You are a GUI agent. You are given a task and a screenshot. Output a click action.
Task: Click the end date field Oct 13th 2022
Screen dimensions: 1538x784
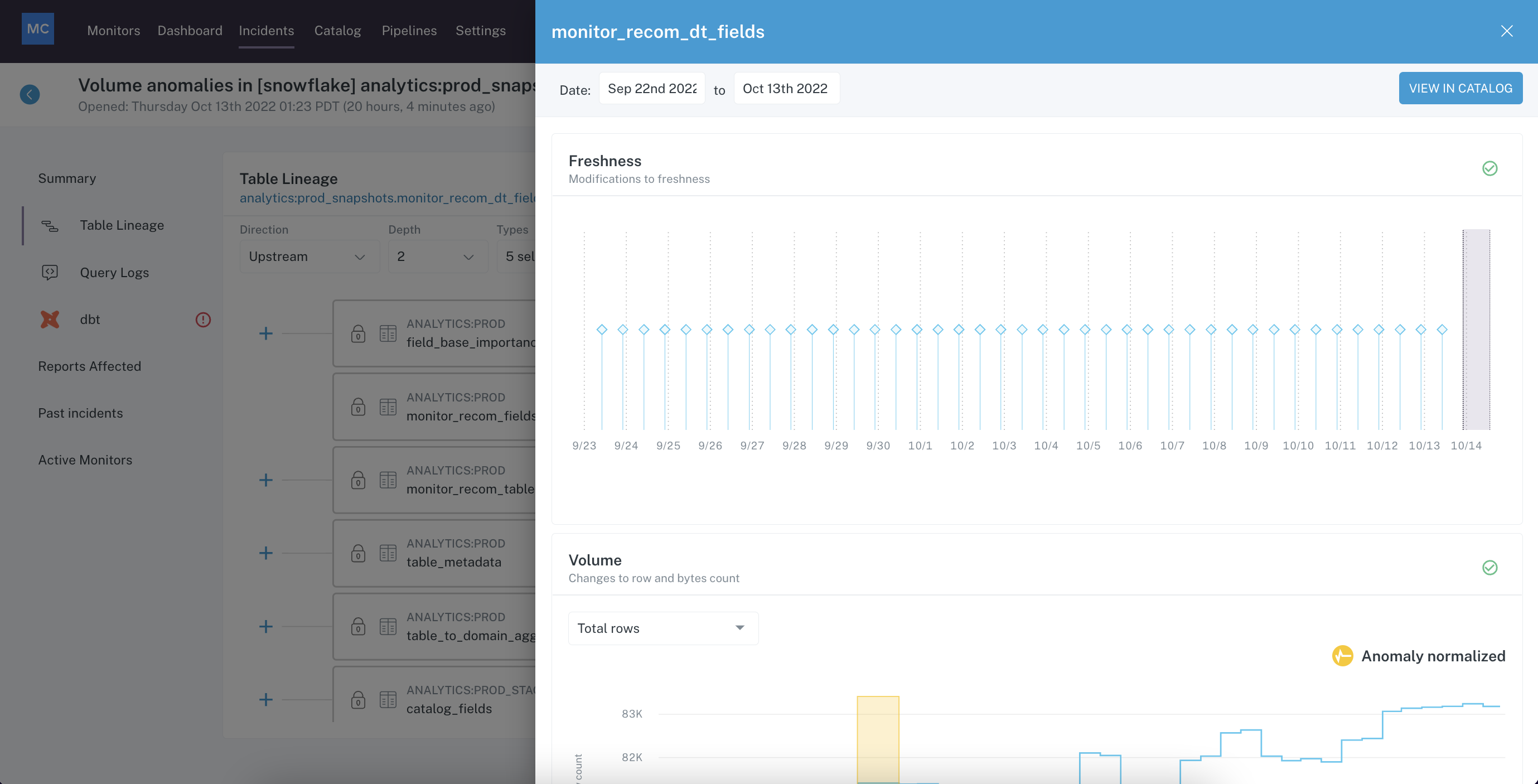coord(786,88)
